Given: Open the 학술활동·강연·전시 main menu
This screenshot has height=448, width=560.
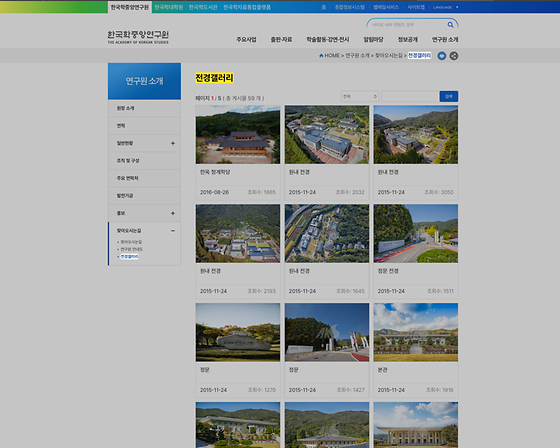Looking at the screenshot, I should pos(328,39).
